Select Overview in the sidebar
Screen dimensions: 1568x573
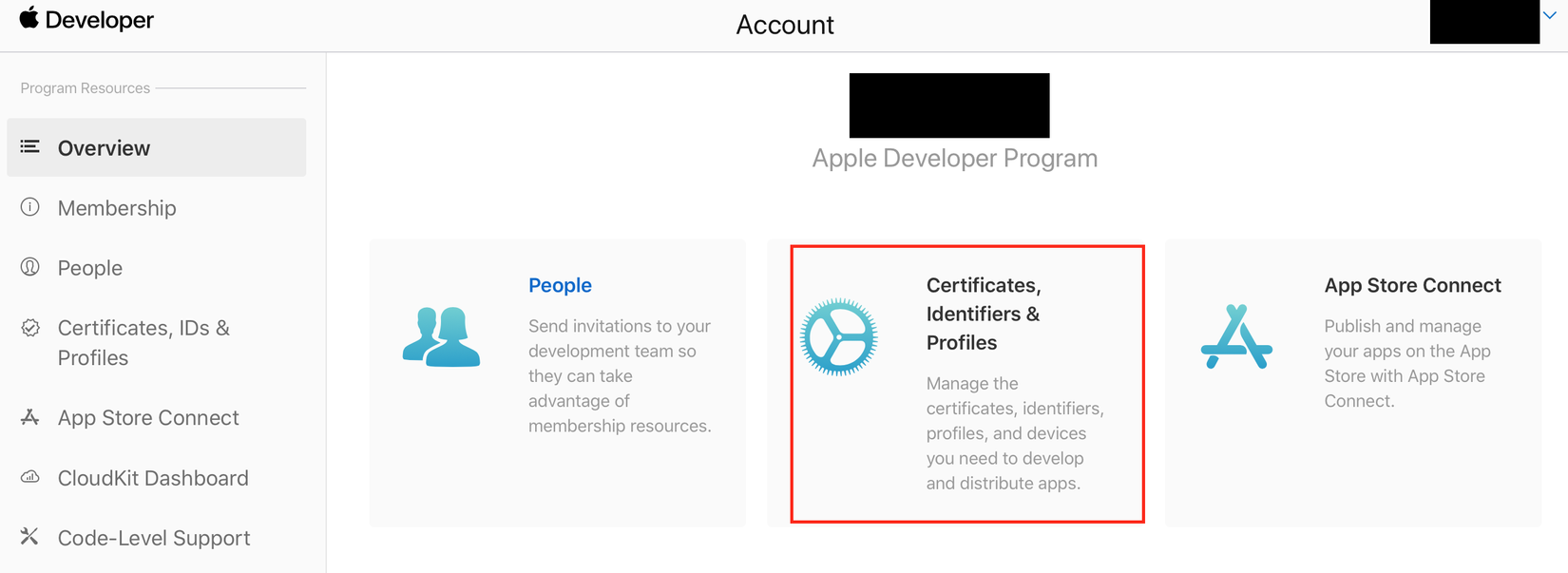[104, 148]
